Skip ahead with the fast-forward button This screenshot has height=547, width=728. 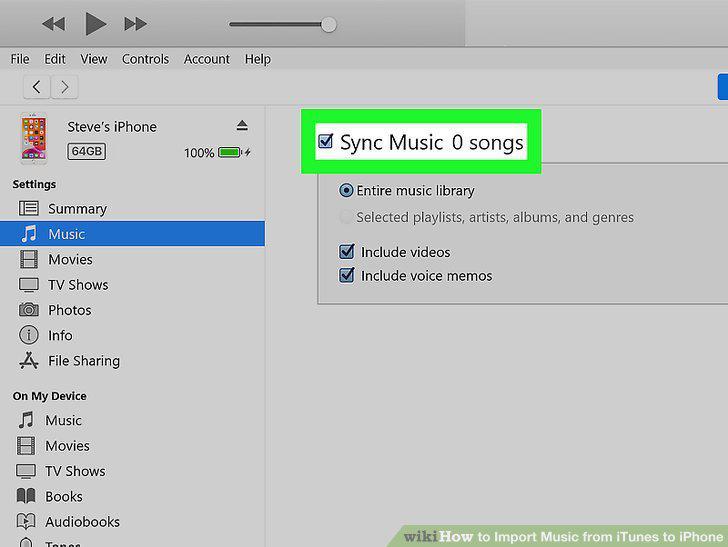135,24
